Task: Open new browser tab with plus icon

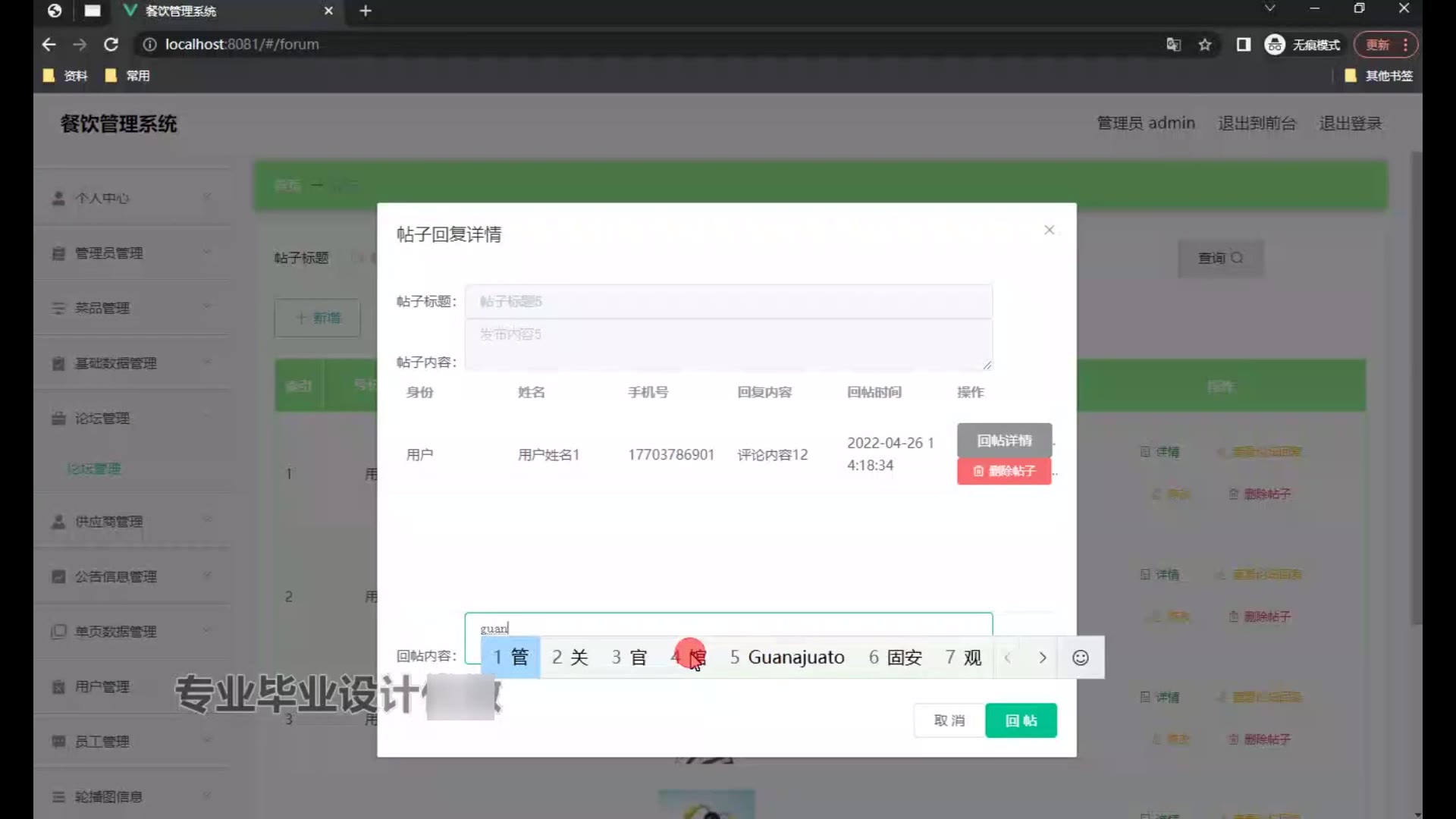Action: point(366,11)
